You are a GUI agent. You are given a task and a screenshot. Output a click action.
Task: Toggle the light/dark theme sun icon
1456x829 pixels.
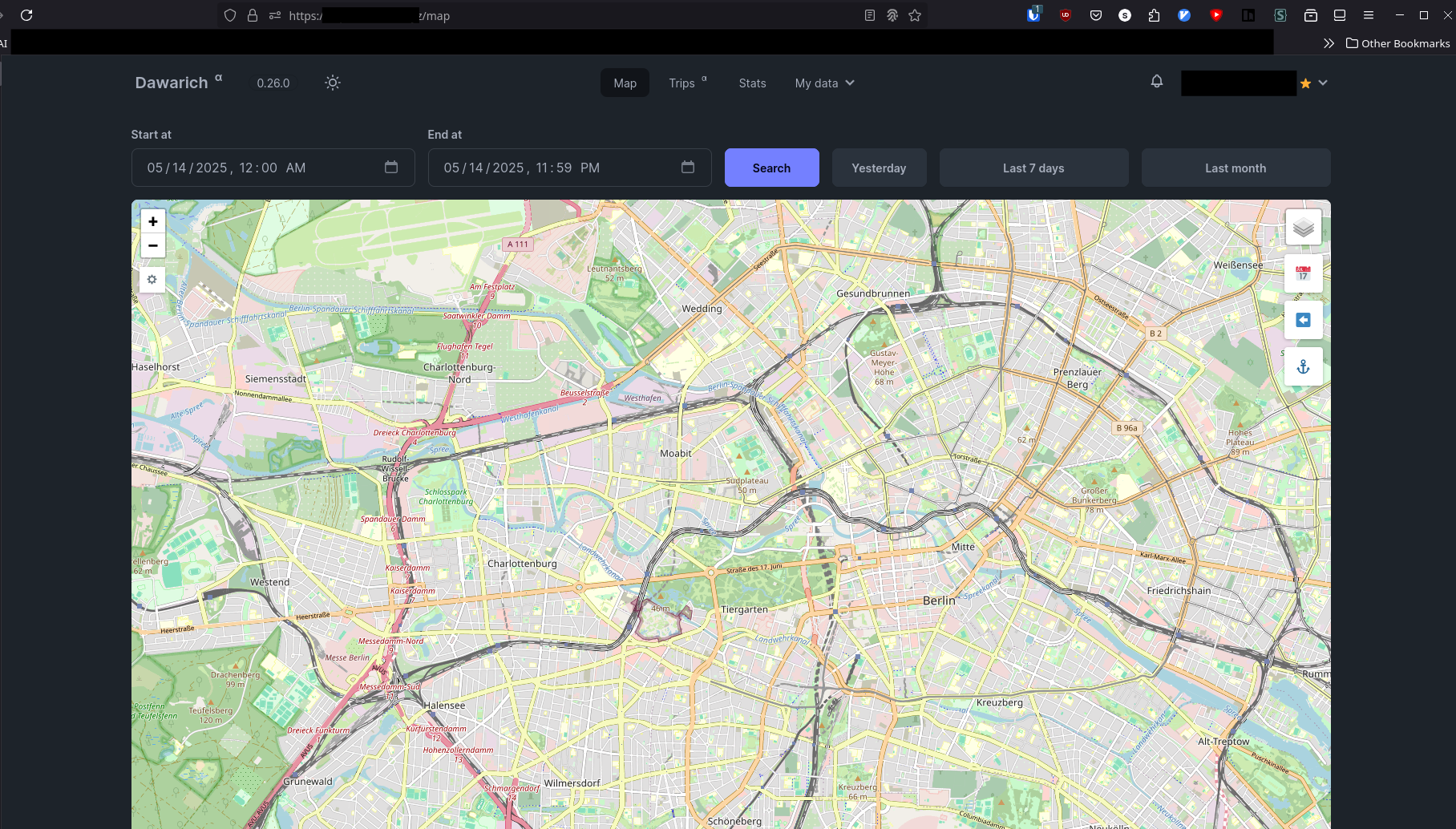tap(333, 83)
